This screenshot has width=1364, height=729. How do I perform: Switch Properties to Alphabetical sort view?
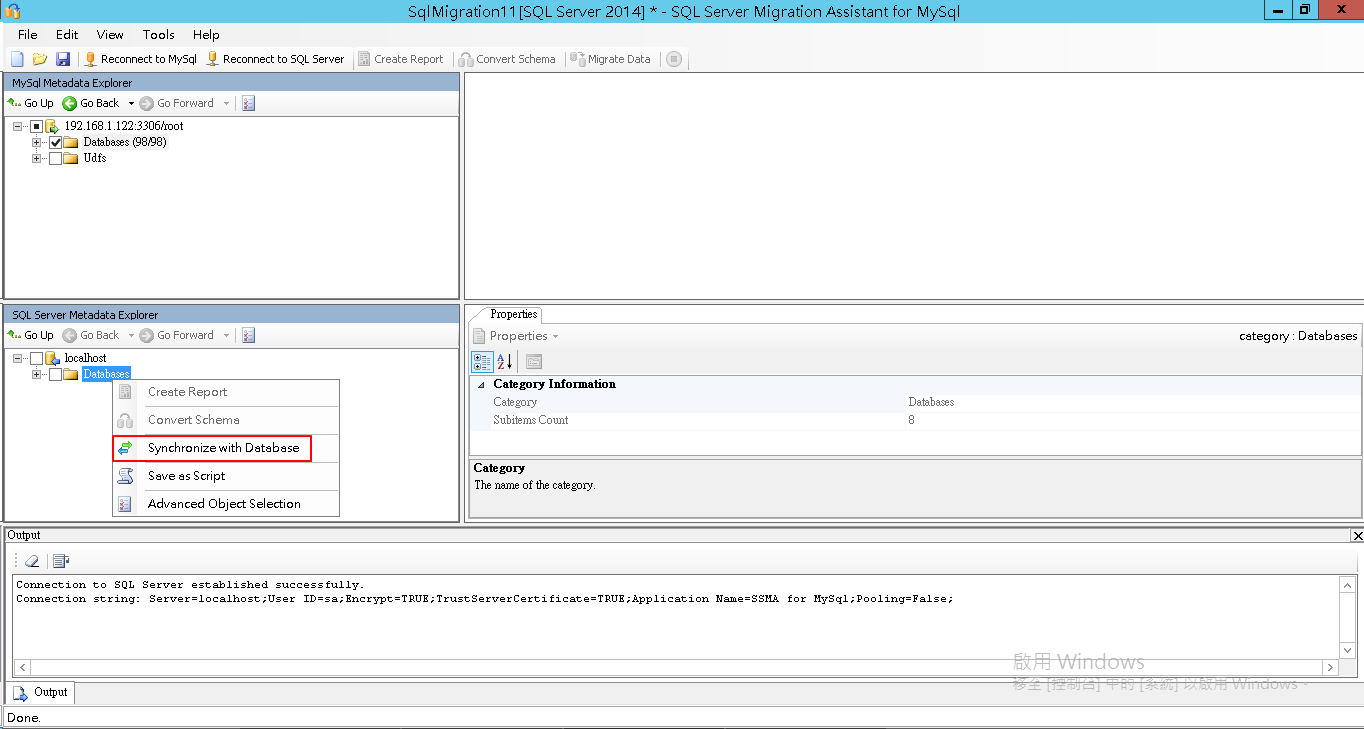click(x=503, y=361)
